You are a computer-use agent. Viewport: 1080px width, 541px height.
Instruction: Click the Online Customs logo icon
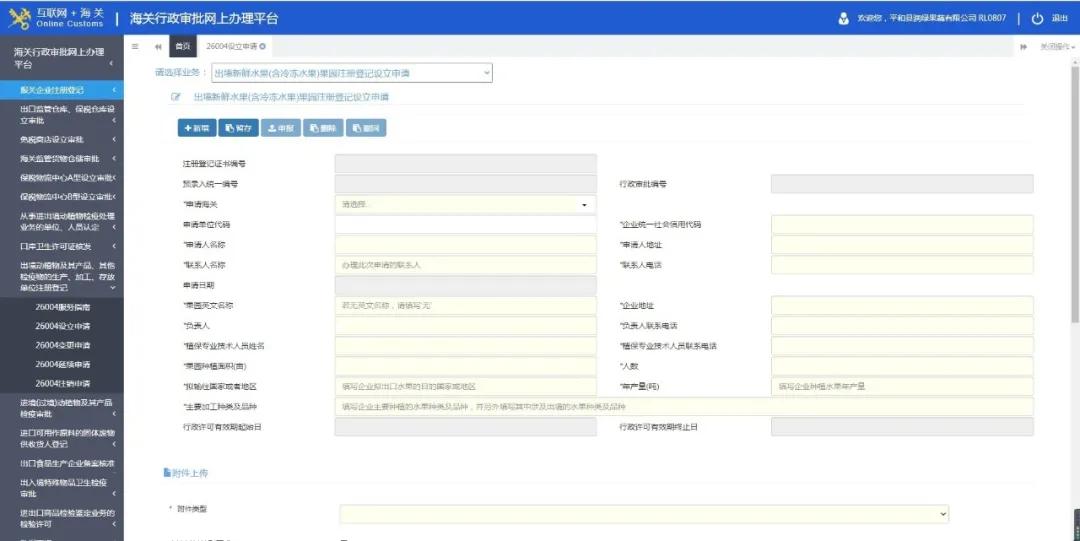tap(19, 18)
